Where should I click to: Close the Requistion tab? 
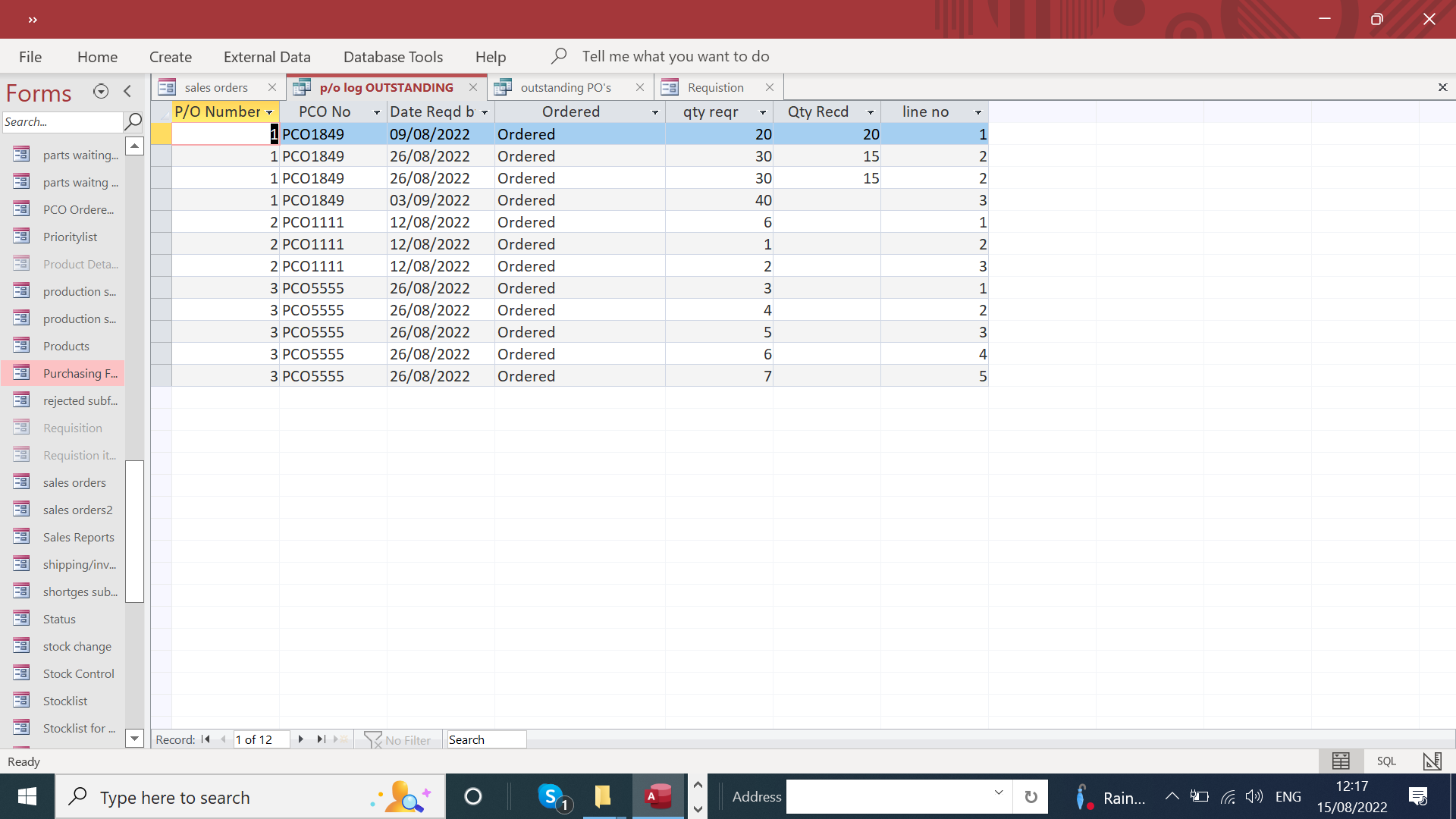[x=770, y=87]
